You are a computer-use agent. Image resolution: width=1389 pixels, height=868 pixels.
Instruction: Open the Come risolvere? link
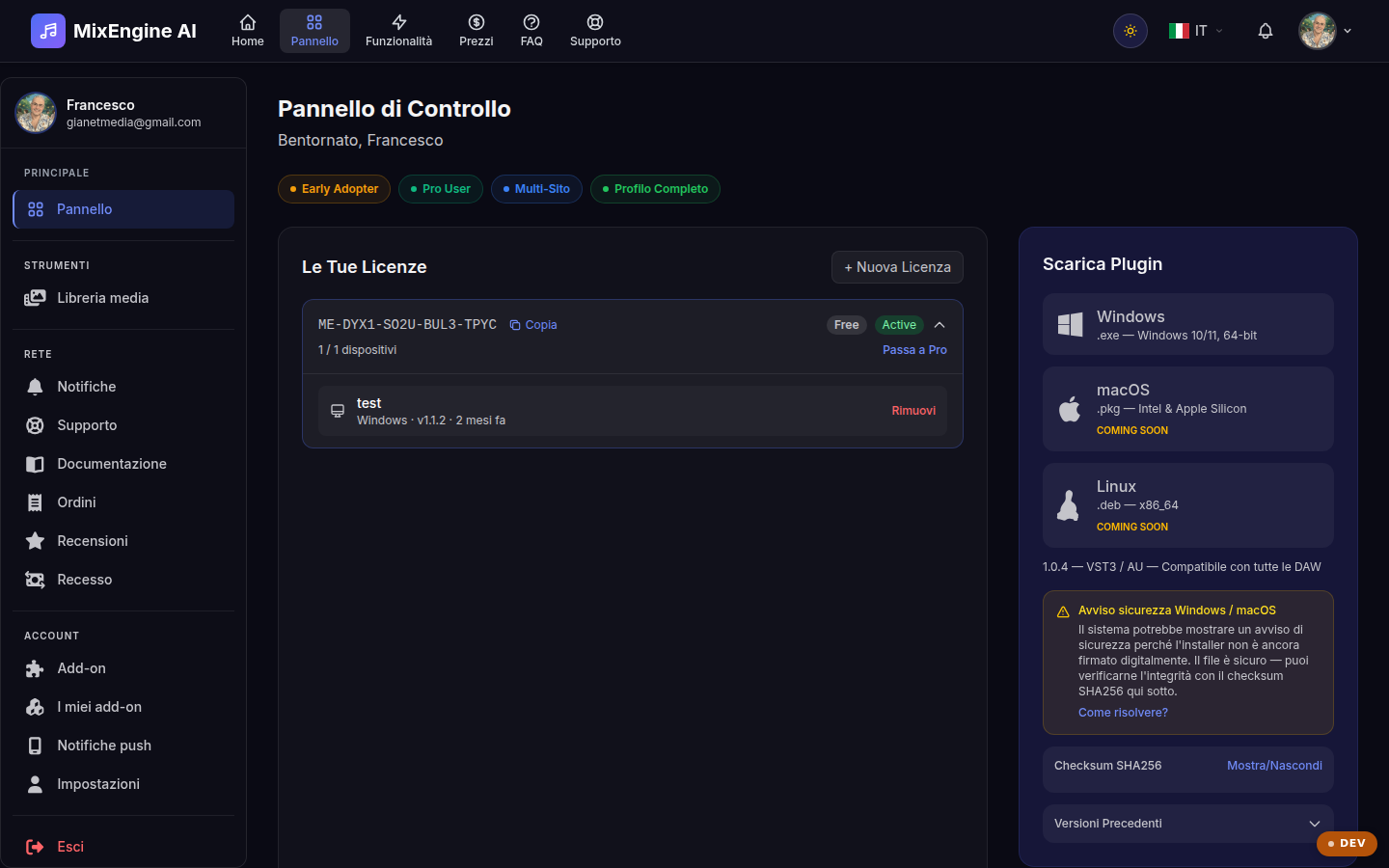[1123, 713]
